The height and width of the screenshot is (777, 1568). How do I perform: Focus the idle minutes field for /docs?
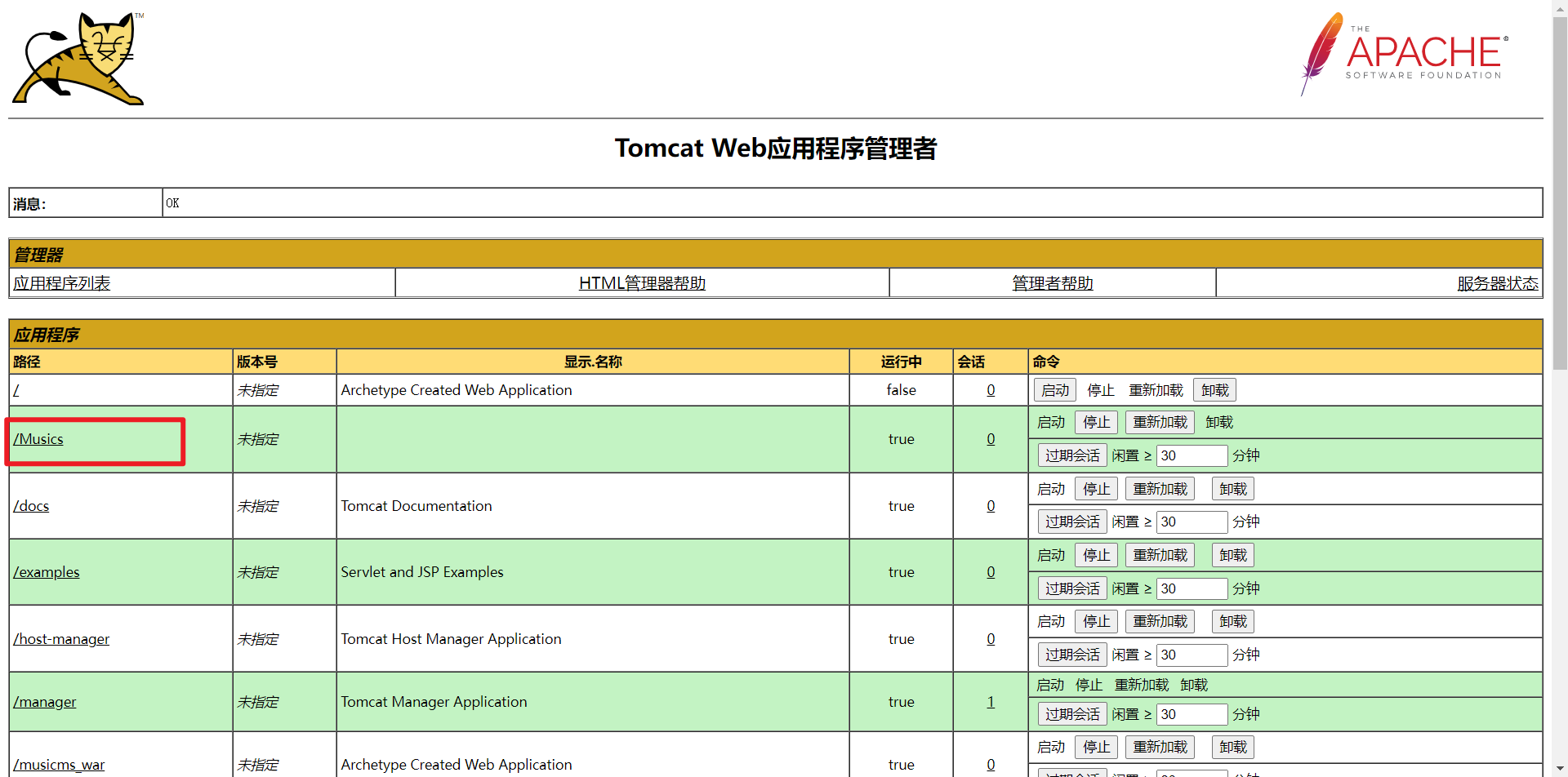coord(1192,522)
